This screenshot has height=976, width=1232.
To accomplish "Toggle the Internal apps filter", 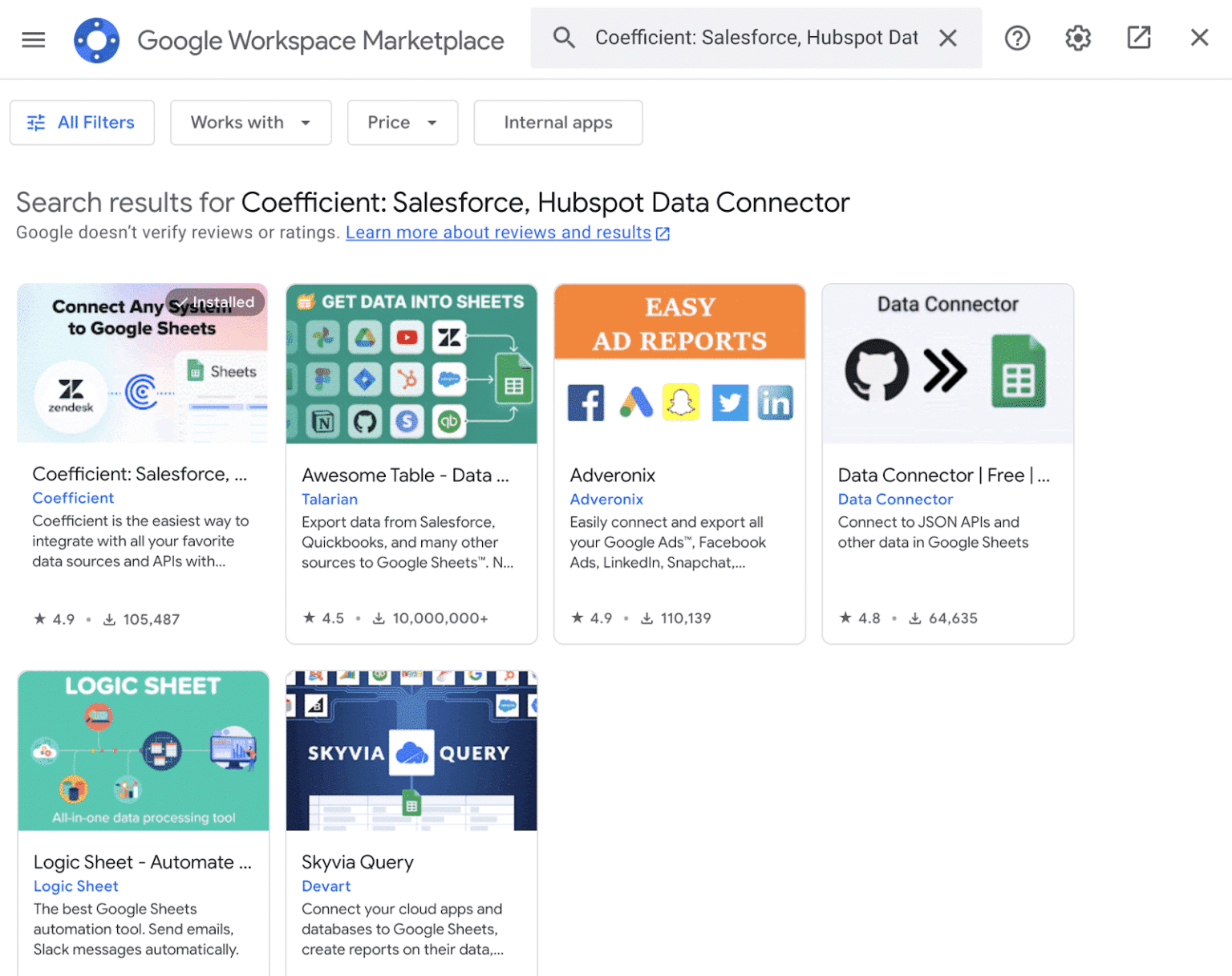I will click(557, 122).
